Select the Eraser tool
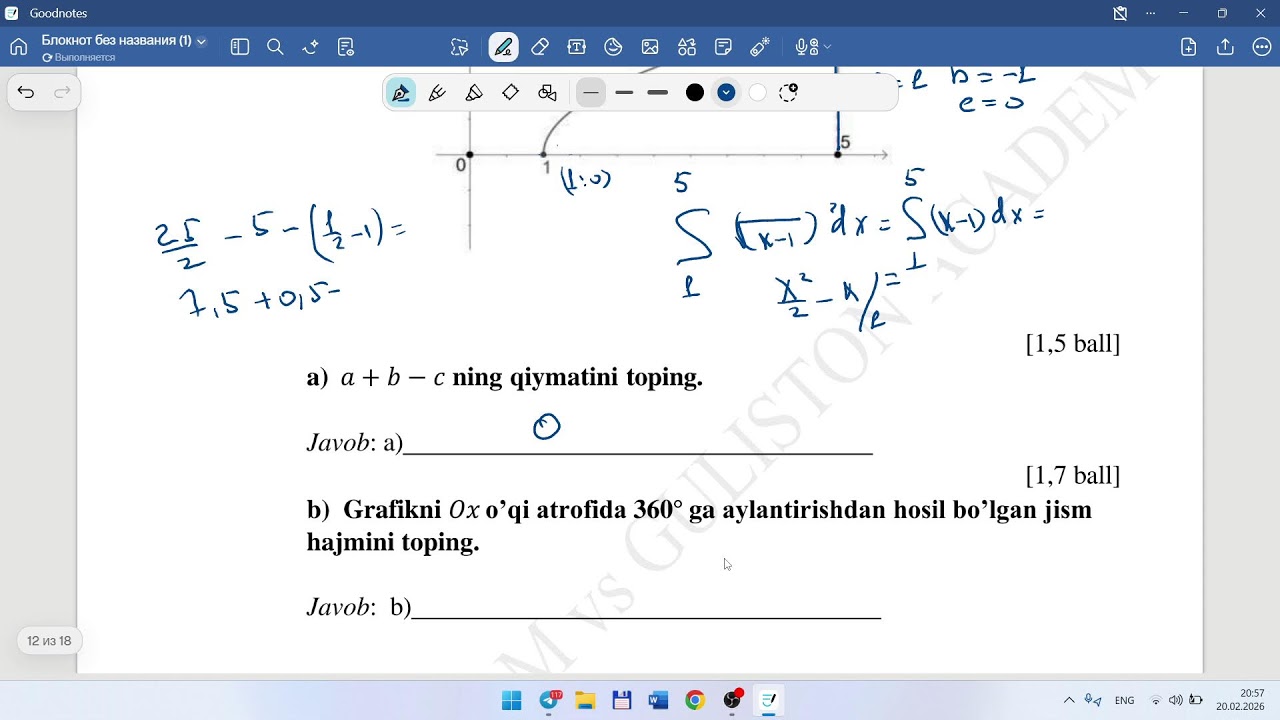Viewport: 1280px width, 720px height. tap(540, 47)
